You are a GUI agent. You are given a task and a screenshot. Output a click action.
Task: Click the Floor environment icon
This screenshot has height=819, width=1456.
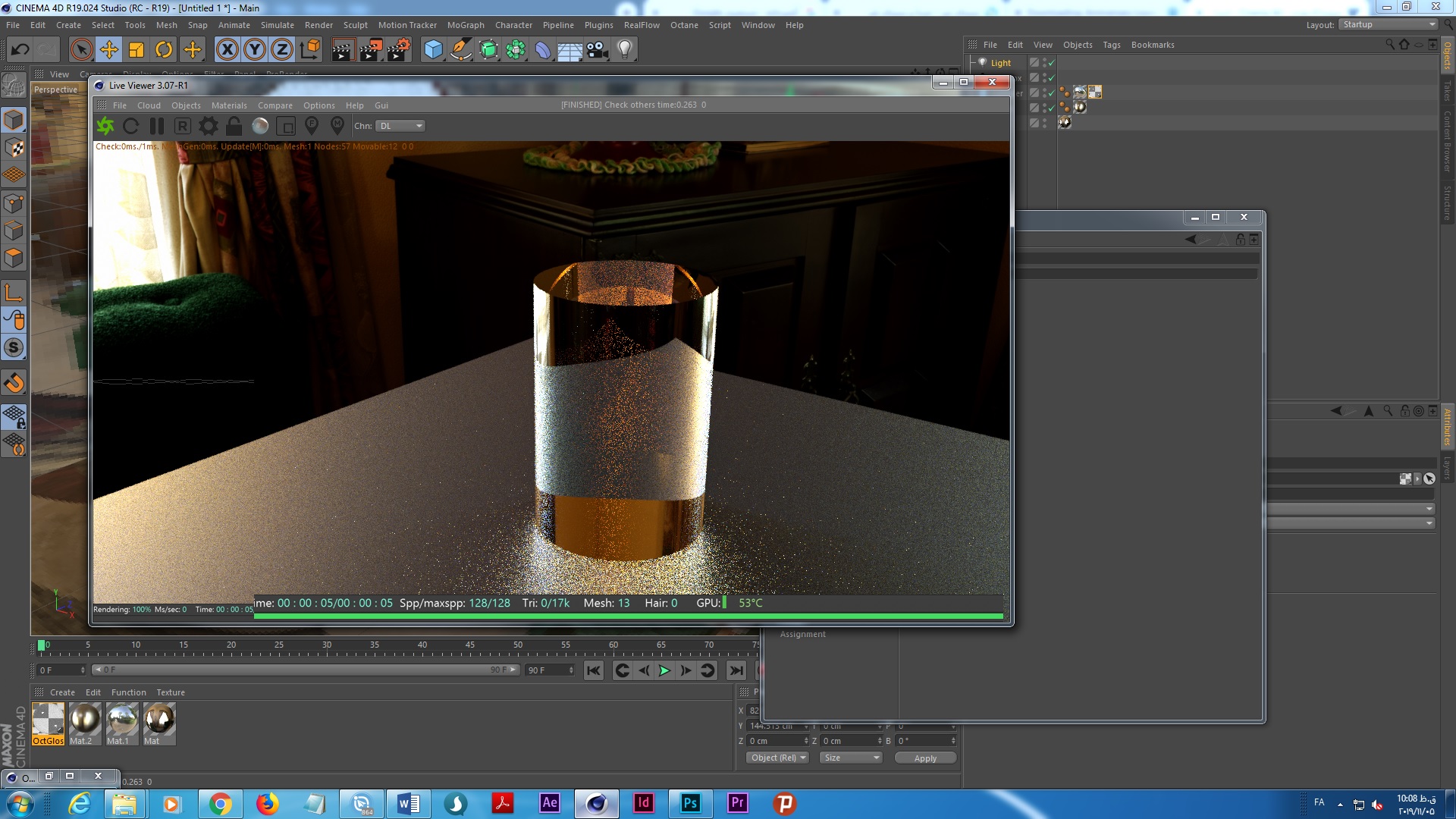[x=570, y=50]
